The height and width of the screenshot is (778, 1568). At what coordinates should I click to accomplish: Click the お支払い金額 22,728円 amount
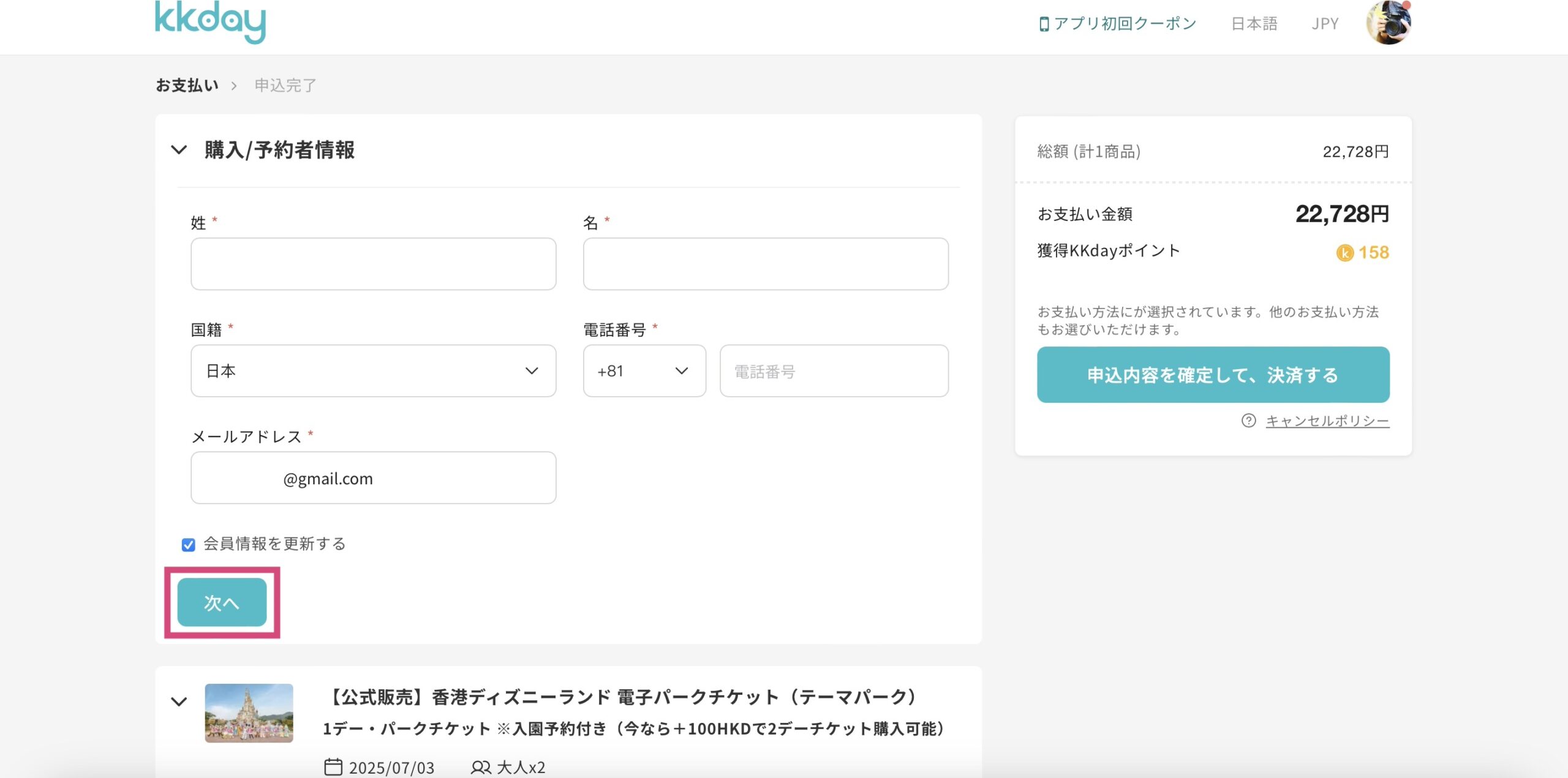click(1342, 214)
